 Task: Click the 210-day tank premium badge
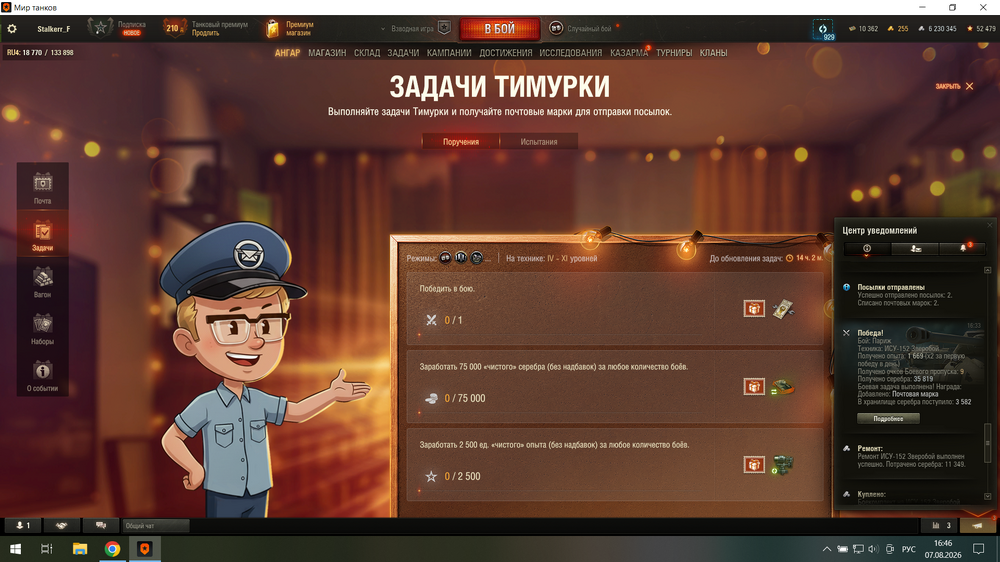click(x=174, y=28)
